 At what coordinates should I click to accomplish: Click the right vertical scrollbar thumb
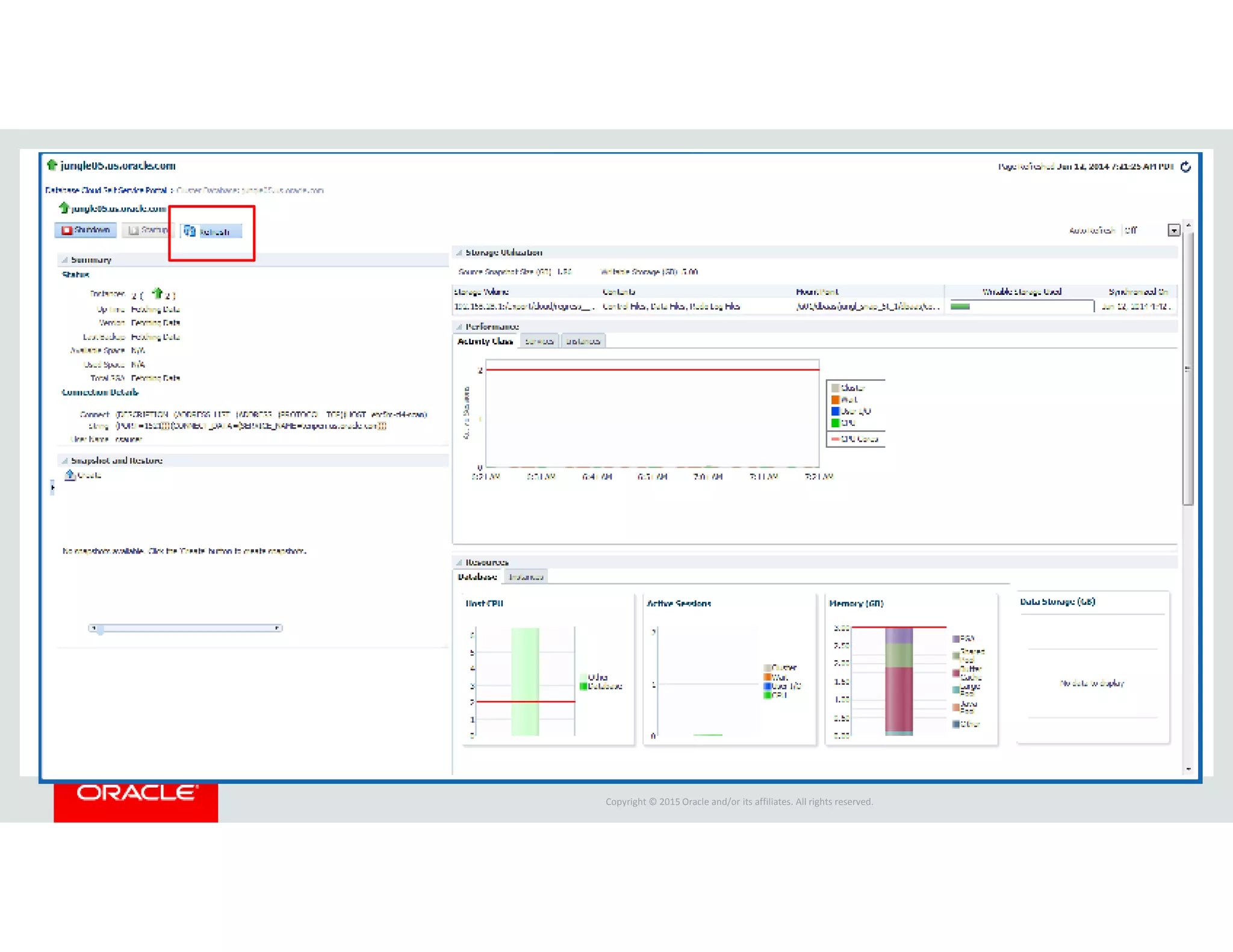[x=1187, y=367]
